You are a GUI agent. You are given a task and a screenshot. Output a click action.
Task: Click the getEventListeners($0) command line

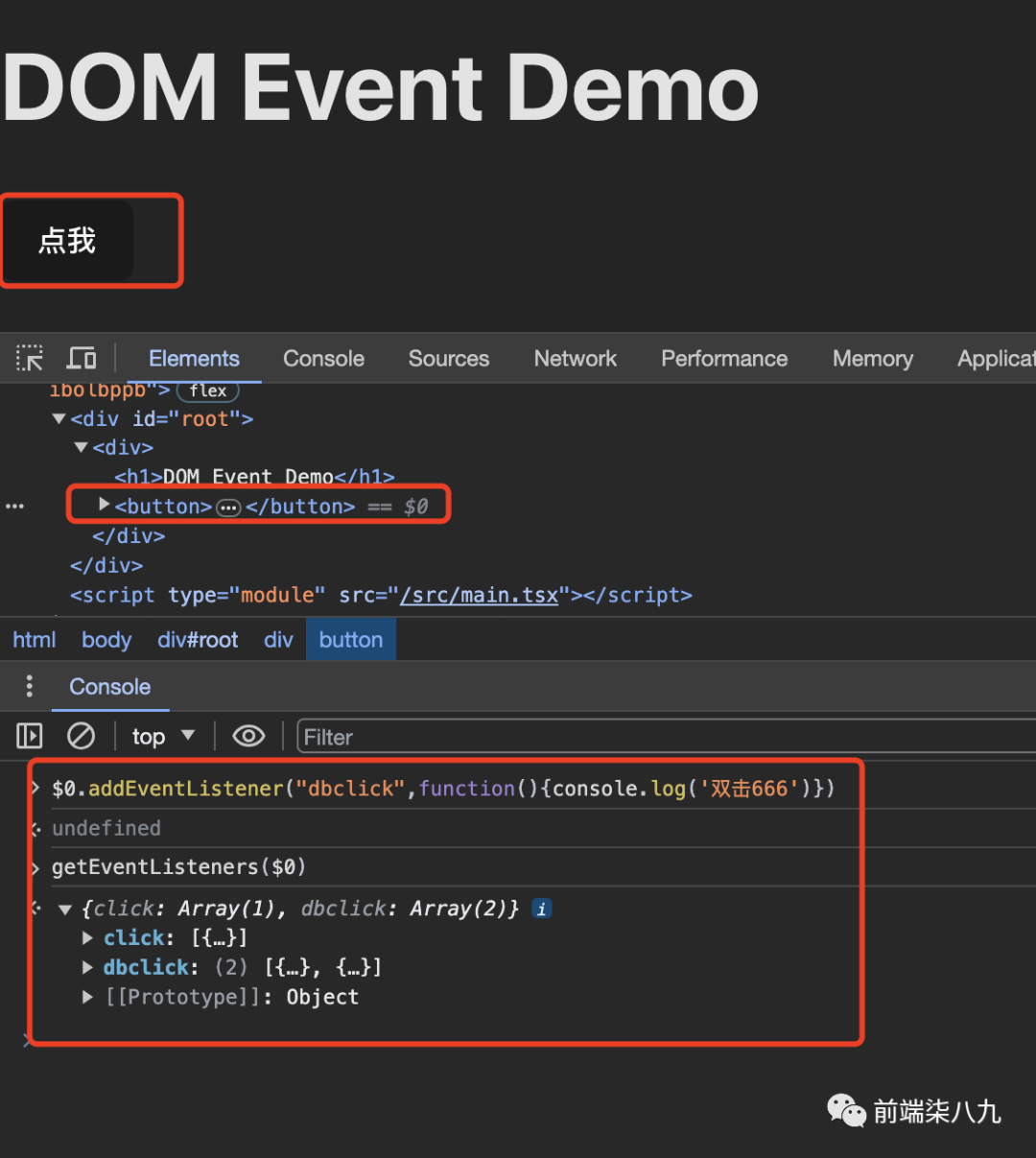178,867
